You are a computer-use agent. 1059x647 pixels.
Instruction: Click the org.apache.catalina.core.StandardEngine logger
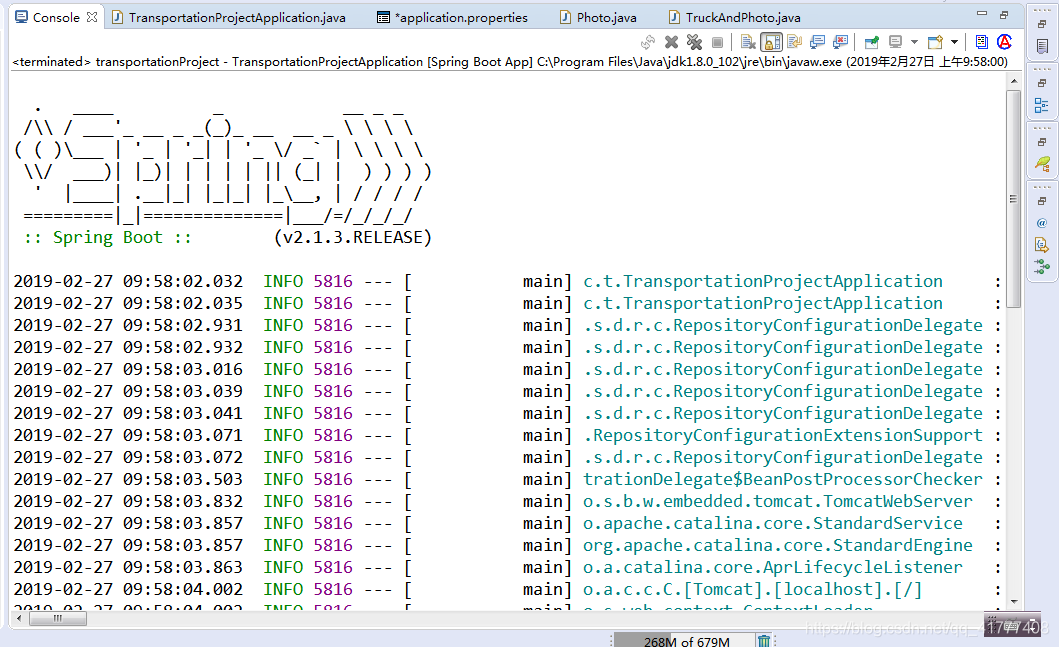777,546
